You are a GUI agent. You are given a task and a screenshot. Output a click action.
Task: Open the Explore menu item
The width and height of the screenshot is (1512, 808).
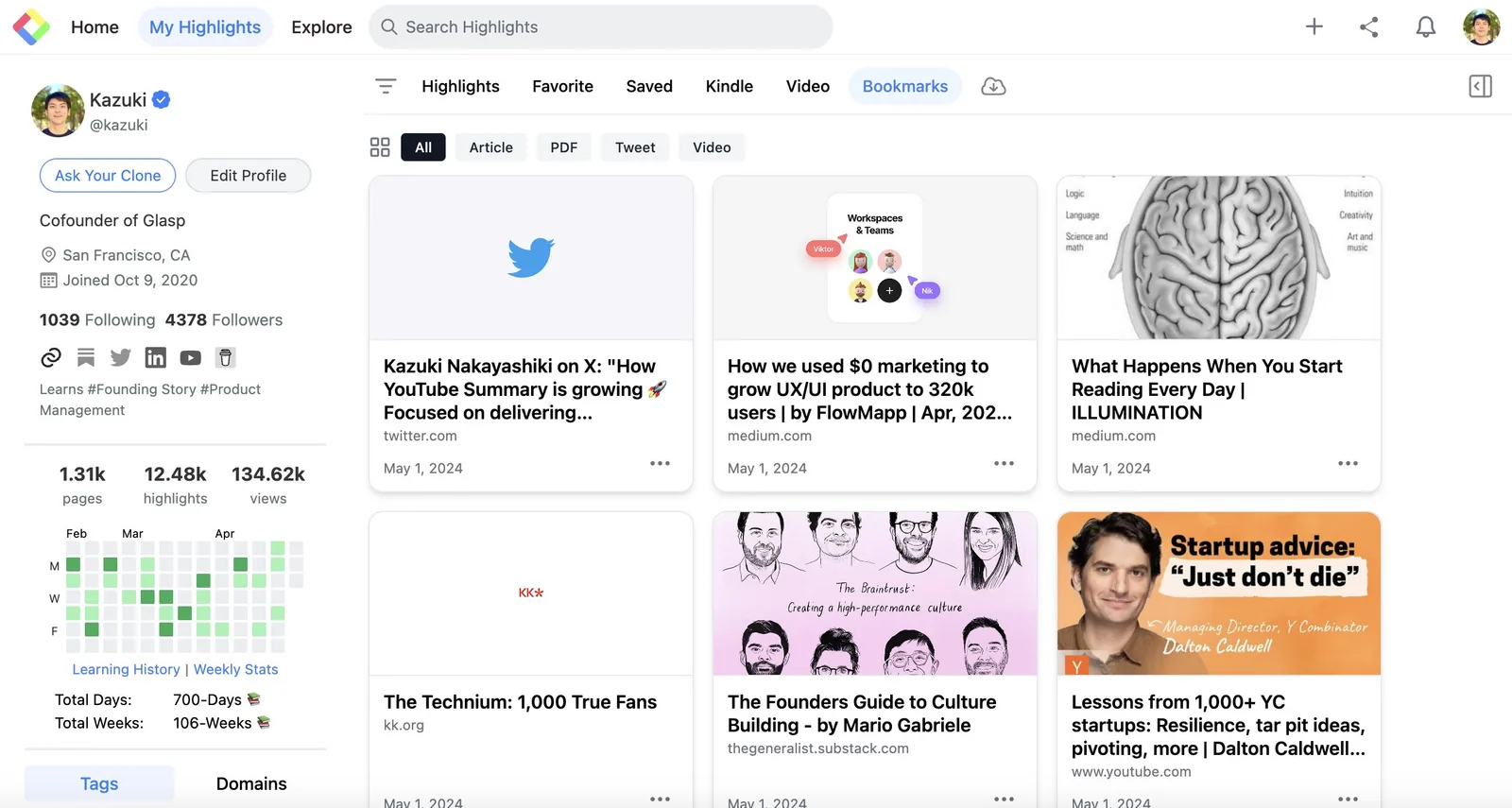pyautogui.click(x=321, y=27)
